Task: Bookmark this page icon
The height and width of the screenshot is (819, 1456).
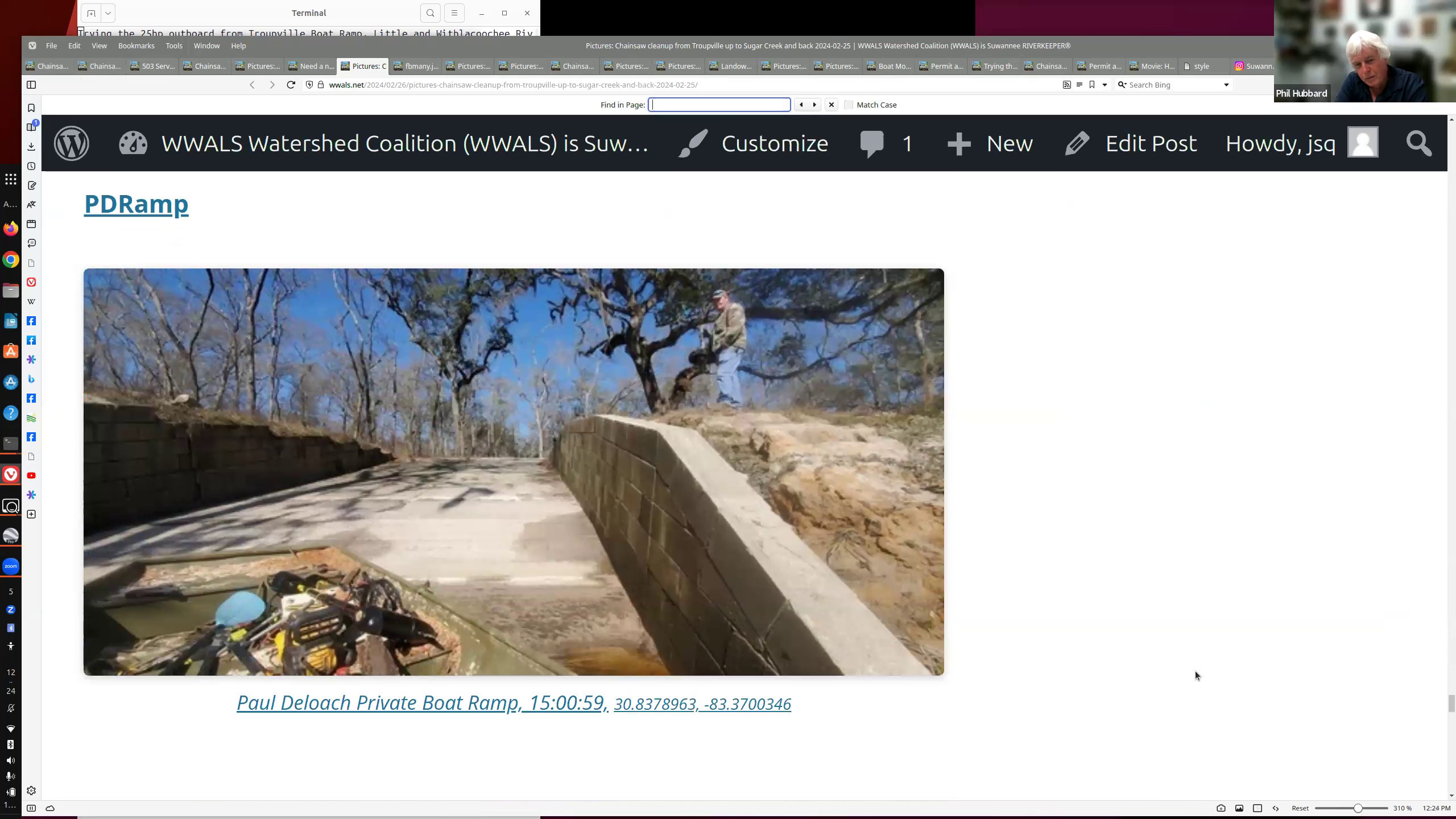Action: [x=1091, y=85]
